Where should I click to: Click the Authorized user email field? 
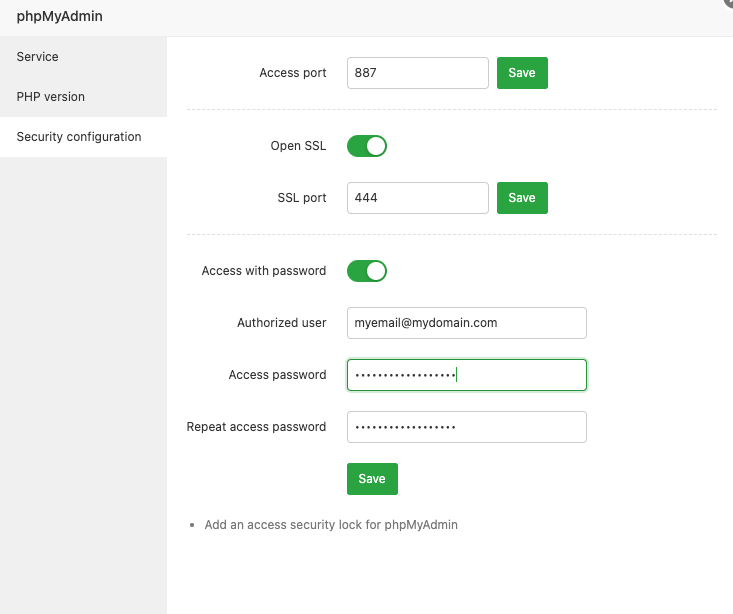[x=466, y=323]
